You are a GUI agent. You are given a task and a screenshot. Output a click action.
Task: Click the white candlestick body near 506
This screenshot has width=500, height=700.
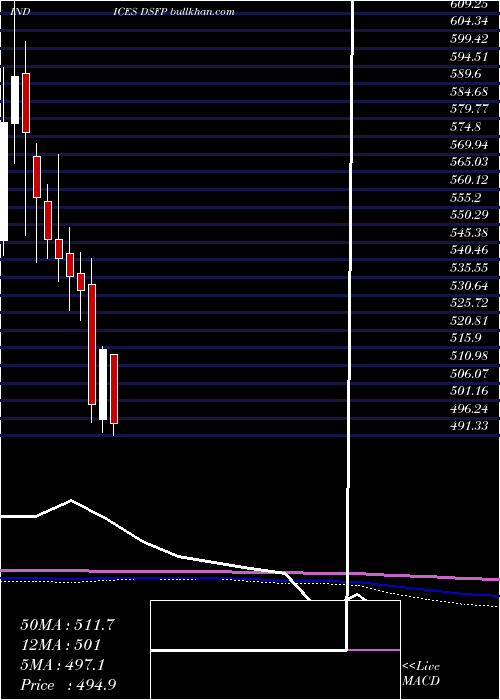click(x=103, y=384)
